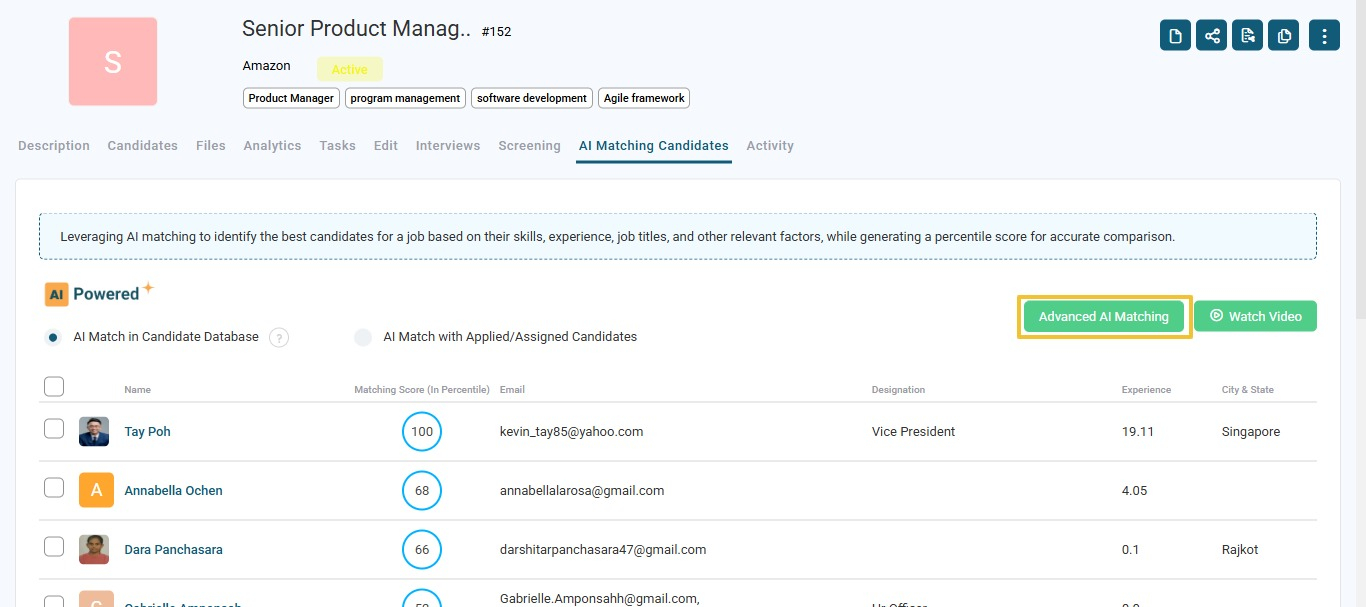The height and width of the screenshot is (607, 1366).
Task: Click Dara Panchasara's profile photo
Action: pyautogui.click(x=94, y=549)
